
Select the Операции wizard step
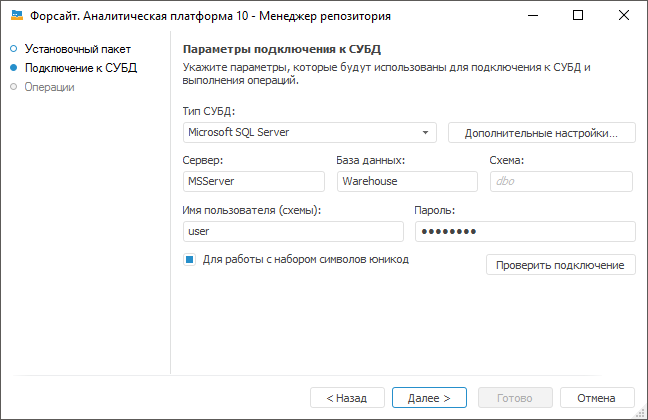50,87
